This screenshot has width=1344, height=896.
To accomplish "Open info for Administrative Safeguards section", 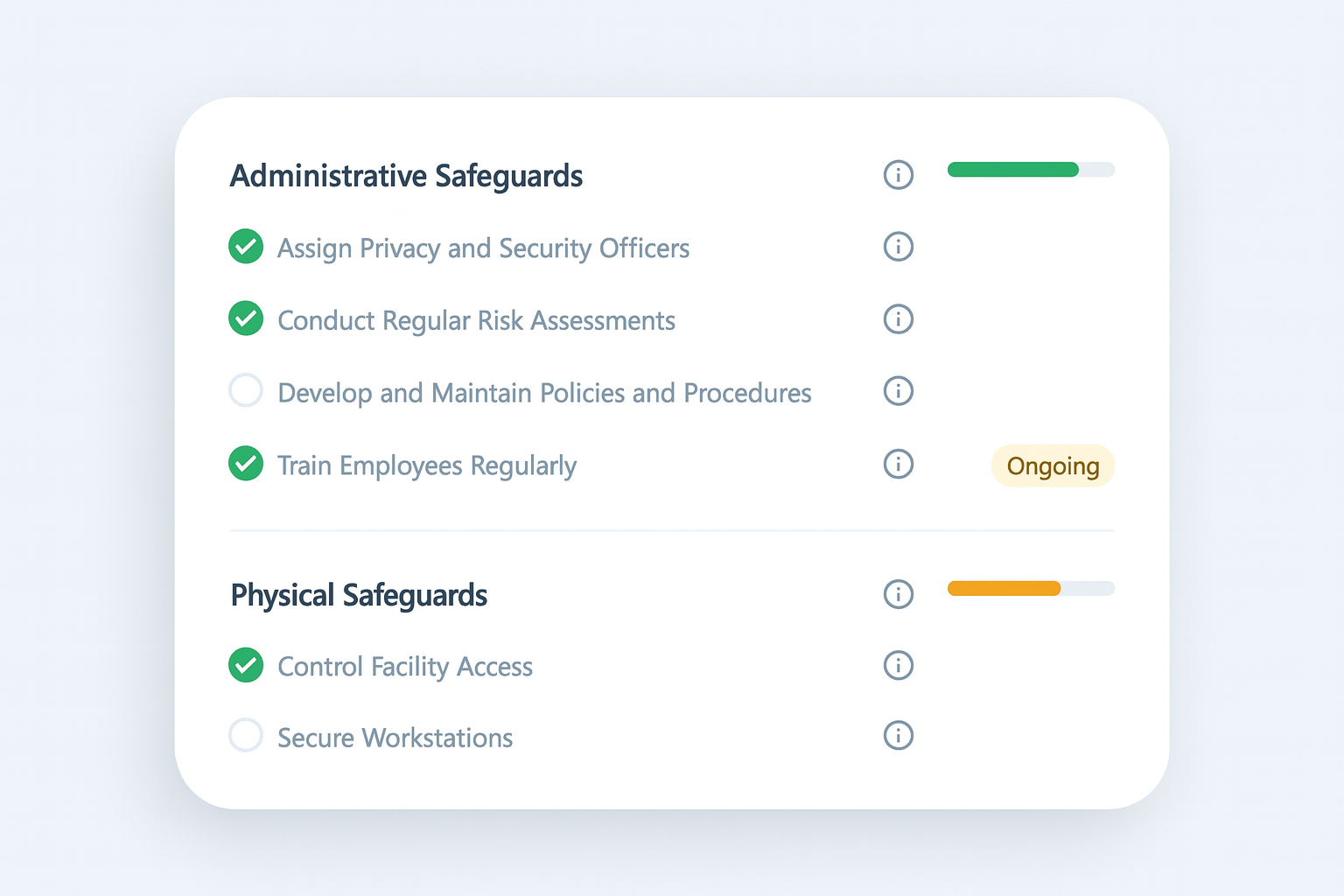I will tap(898, 175).
